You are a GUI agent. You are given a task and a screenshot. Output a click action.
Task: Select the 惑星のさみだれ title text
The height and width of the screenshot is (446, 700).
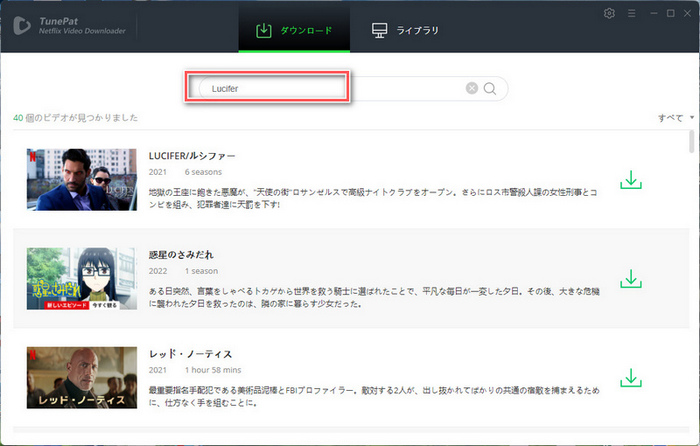pyautogui.click(x=181, y=255)
